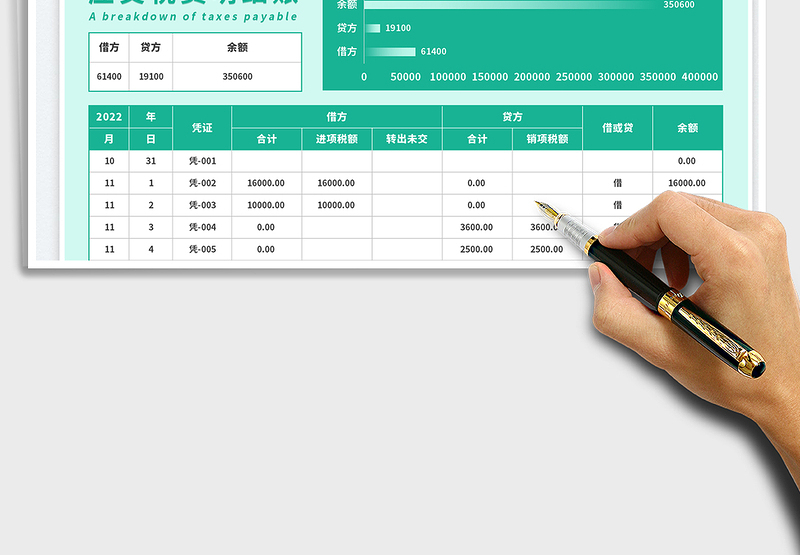Click the 19100 data label in the chart

398,28
